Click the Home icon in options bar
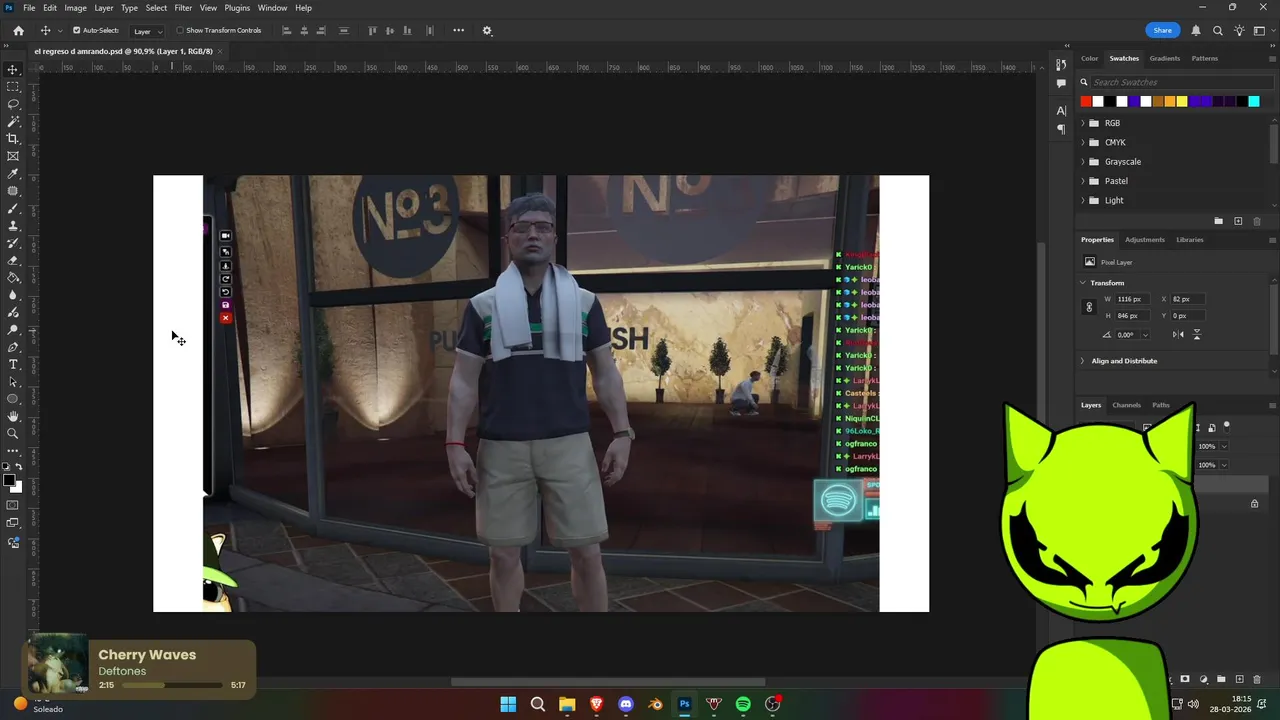 18,30
